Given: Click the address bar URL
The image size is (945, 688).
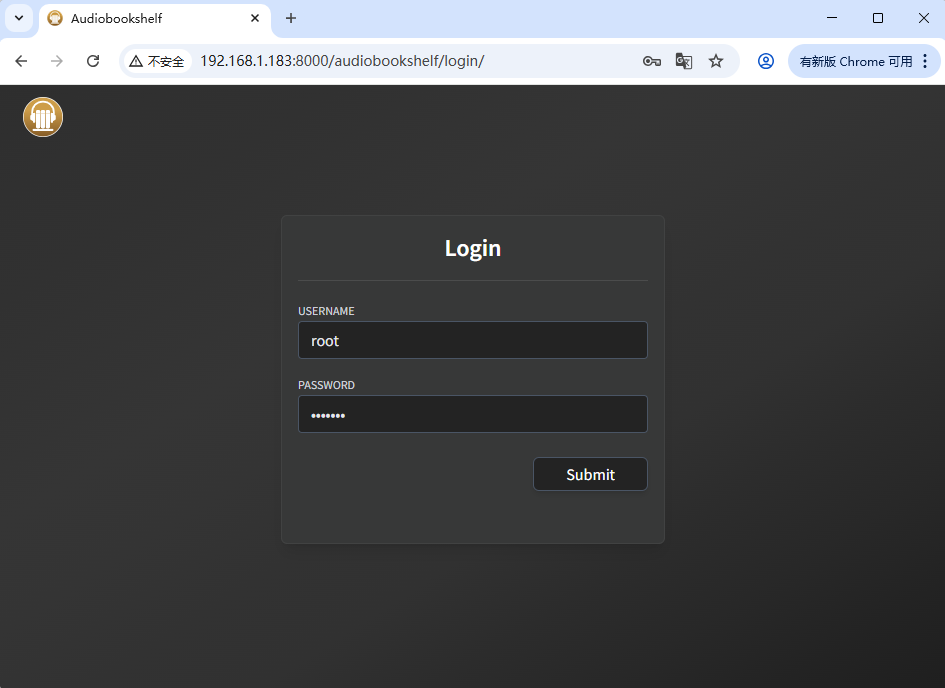Looking at the screenshot, I should pyautogui.click(x=342, y=61).
